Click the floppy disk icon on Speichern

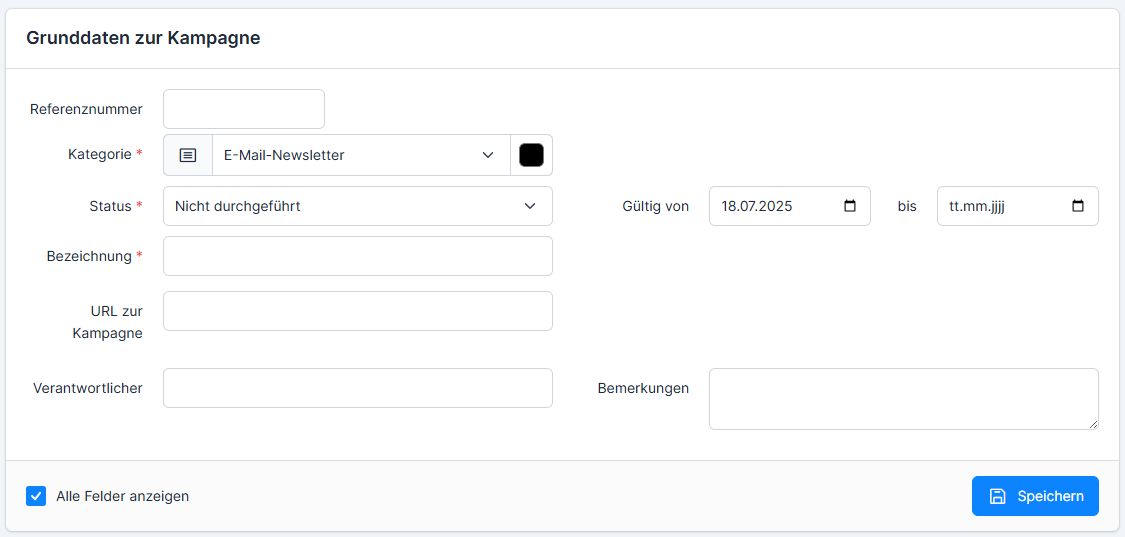(997, 496)
